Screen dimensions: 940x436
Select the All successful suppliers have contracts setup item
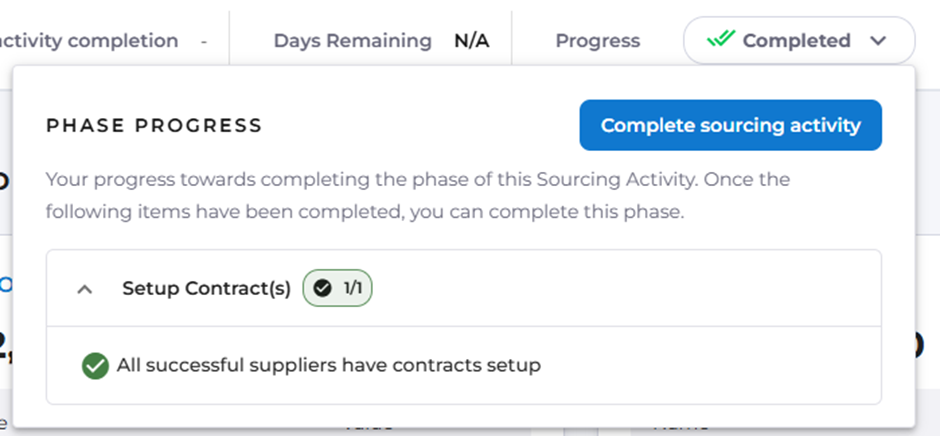coord(328,365)
